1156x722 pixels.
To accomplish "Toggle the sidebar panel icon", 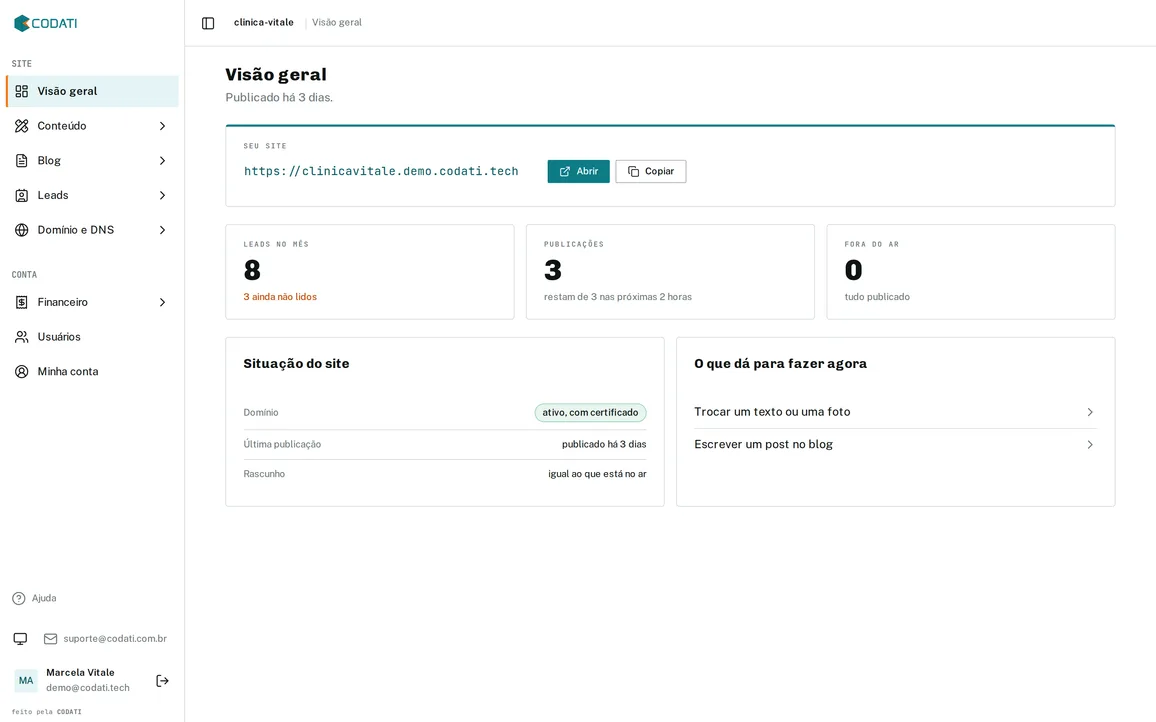I will click(x=208, y=23).
